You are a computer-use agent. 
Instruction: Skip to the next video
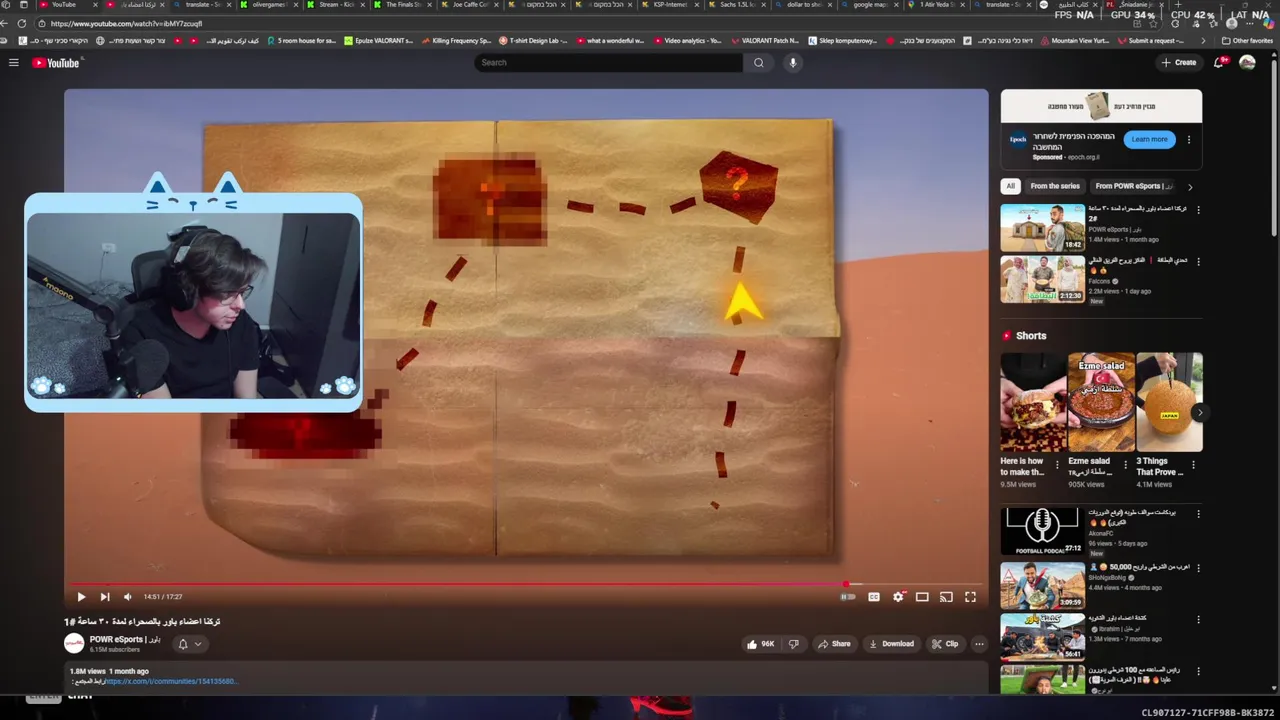coord(104,597)
